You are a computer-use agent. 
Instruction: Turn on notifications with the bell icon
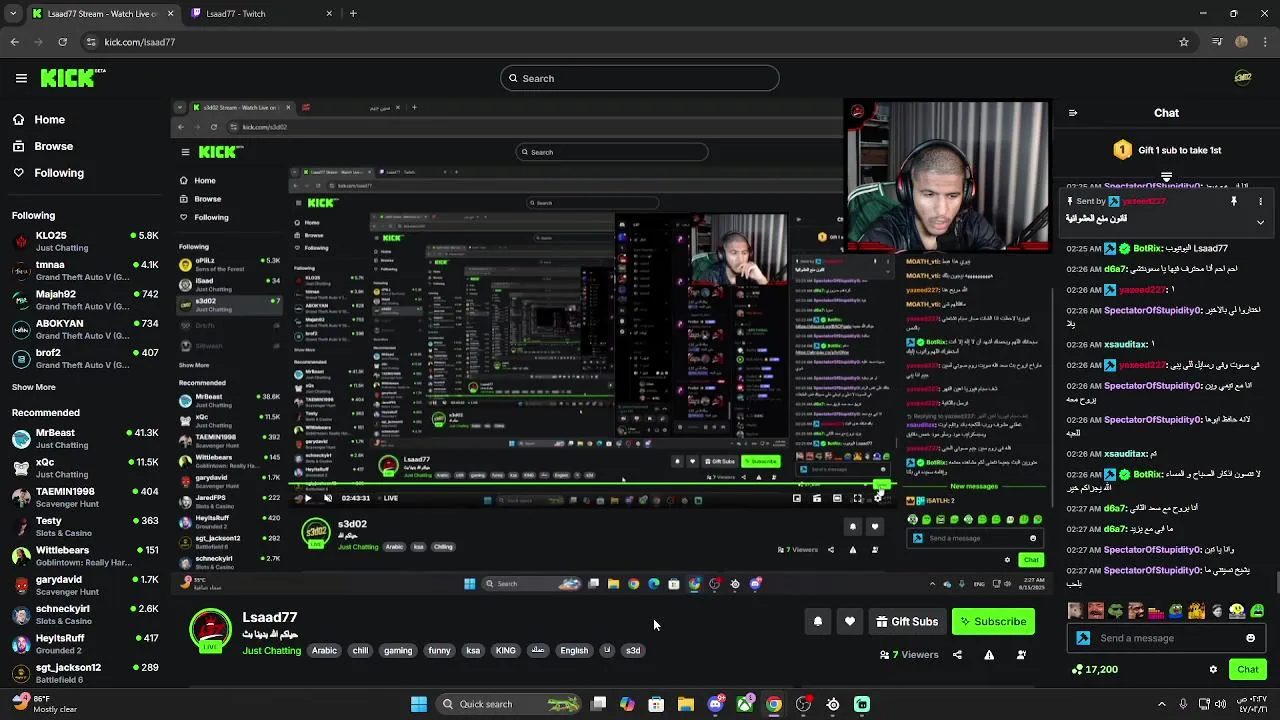tap(818, 622)
